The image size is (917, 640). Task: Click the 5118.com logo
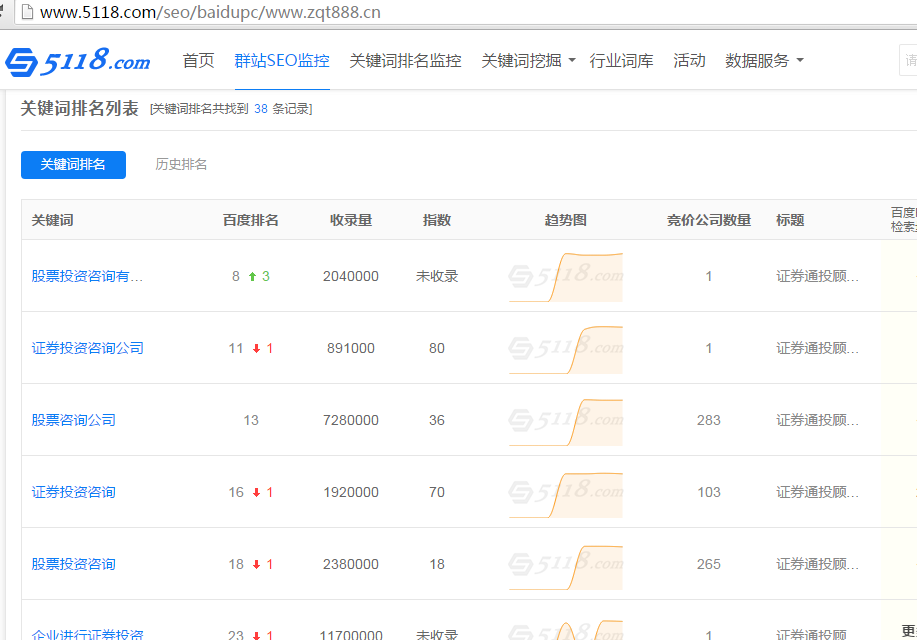point(77,62)
